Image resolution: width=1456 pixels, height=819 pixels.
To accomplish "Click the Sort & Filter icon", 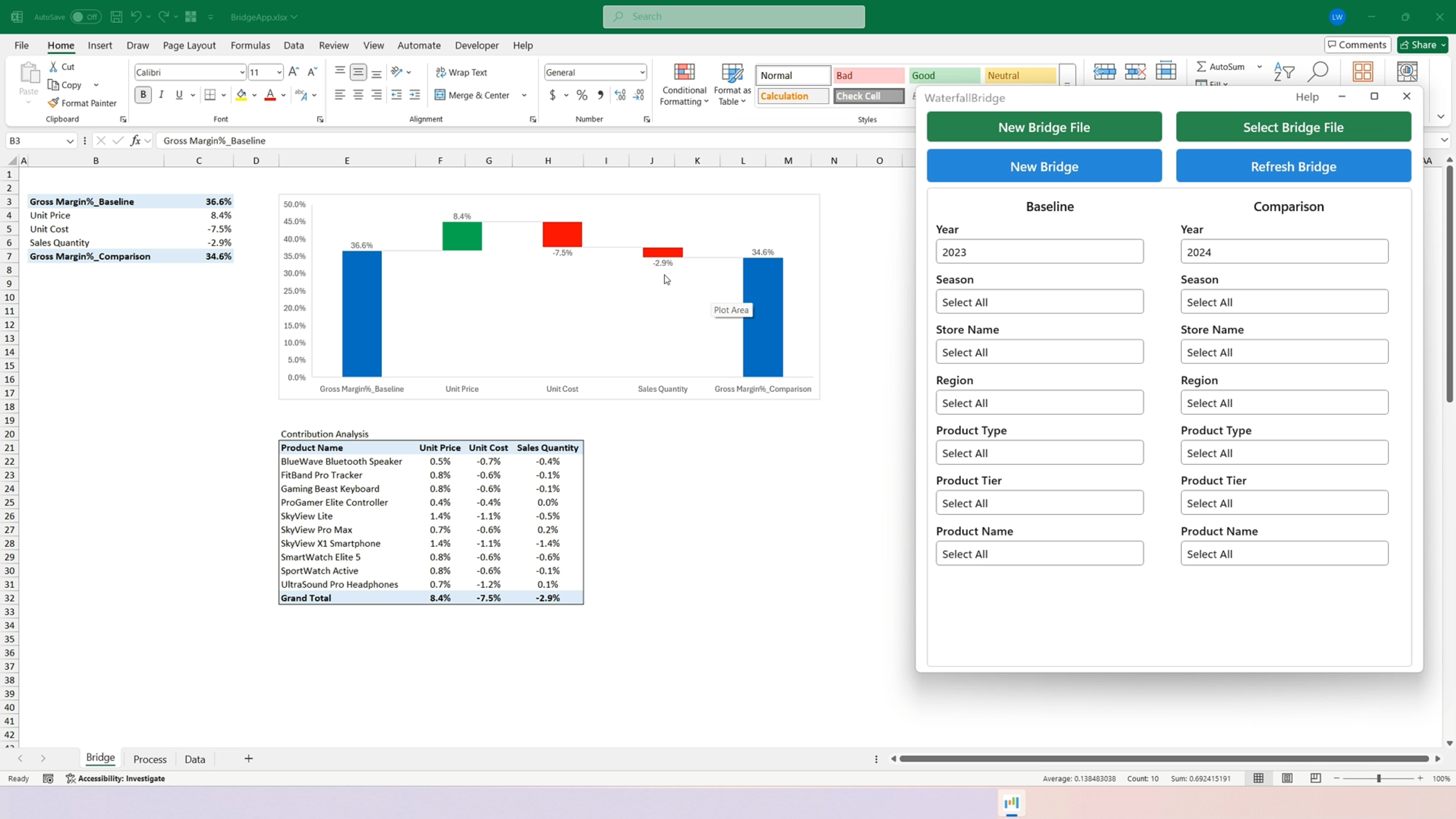I will click(x=1284, y=72).
